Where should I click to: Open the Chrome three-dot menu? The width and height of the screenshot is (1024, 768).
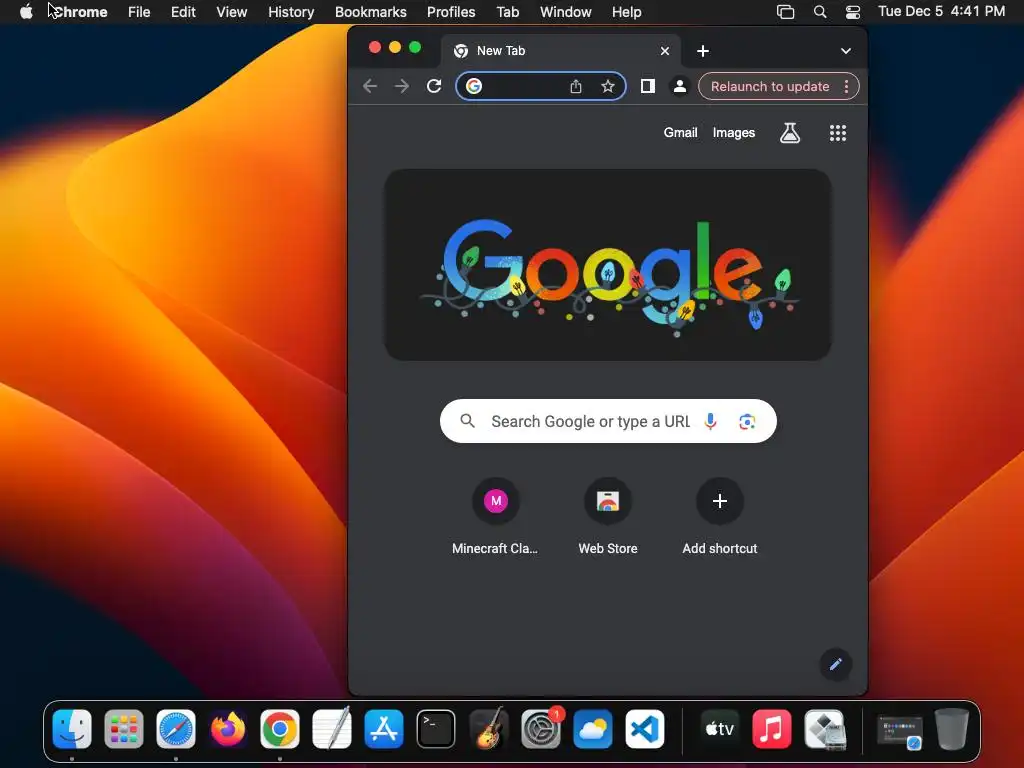(846, 86)
